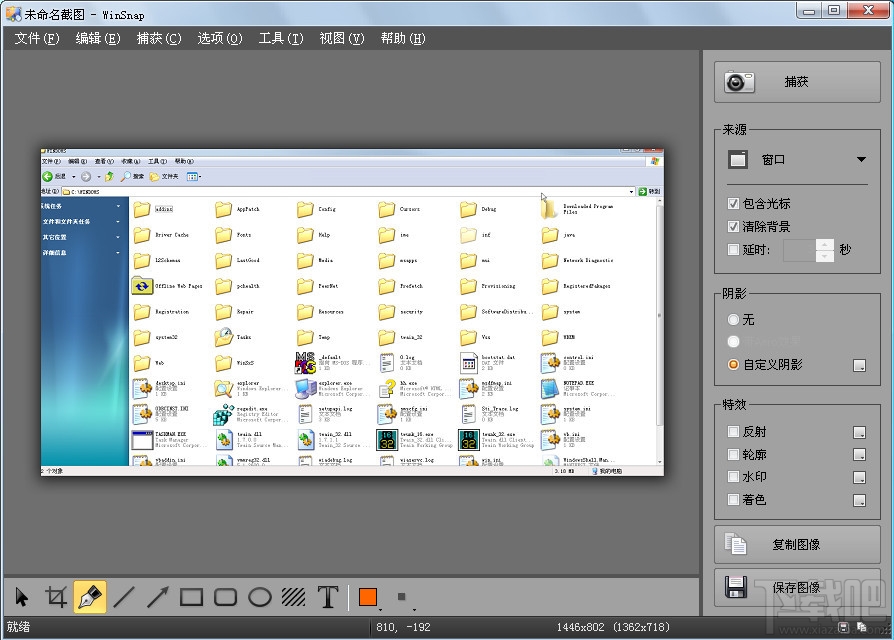Select the Ellipse shape tool
Screen dimensions: 894x640
click(x=260, y=598)
